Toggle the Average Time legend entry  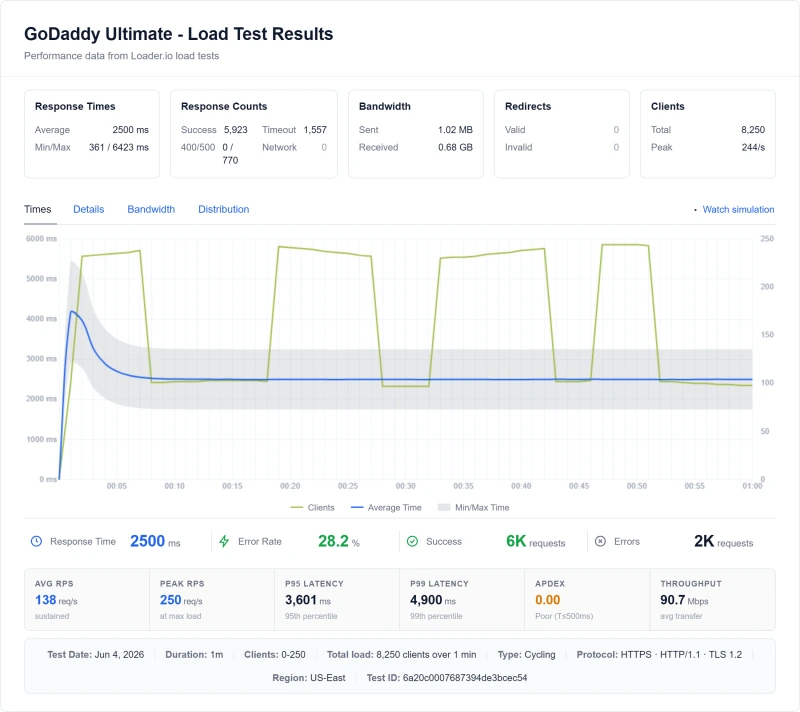coord(386,507)
